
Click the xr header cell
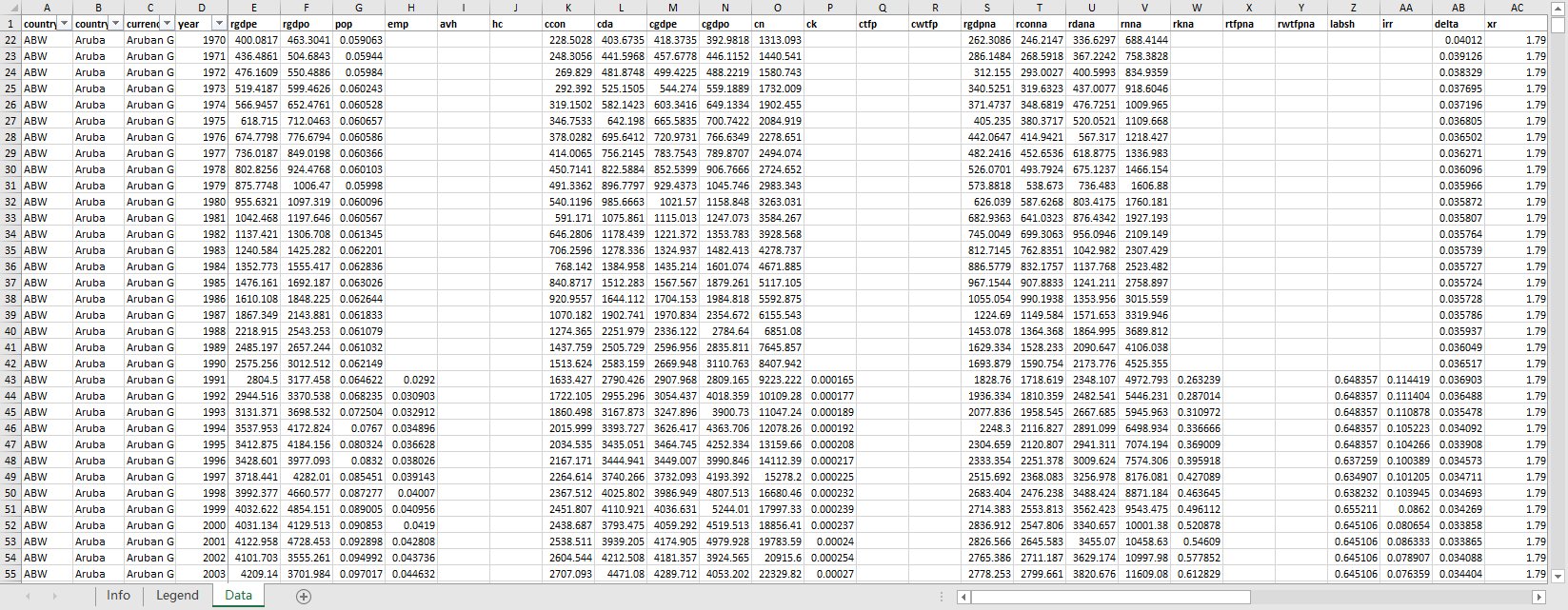(1517, 24)
